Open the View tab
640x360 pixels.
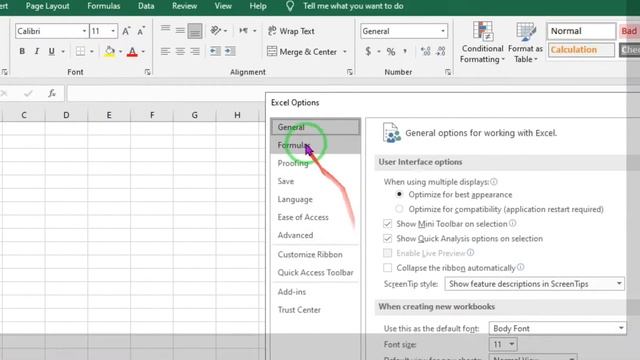223,6
